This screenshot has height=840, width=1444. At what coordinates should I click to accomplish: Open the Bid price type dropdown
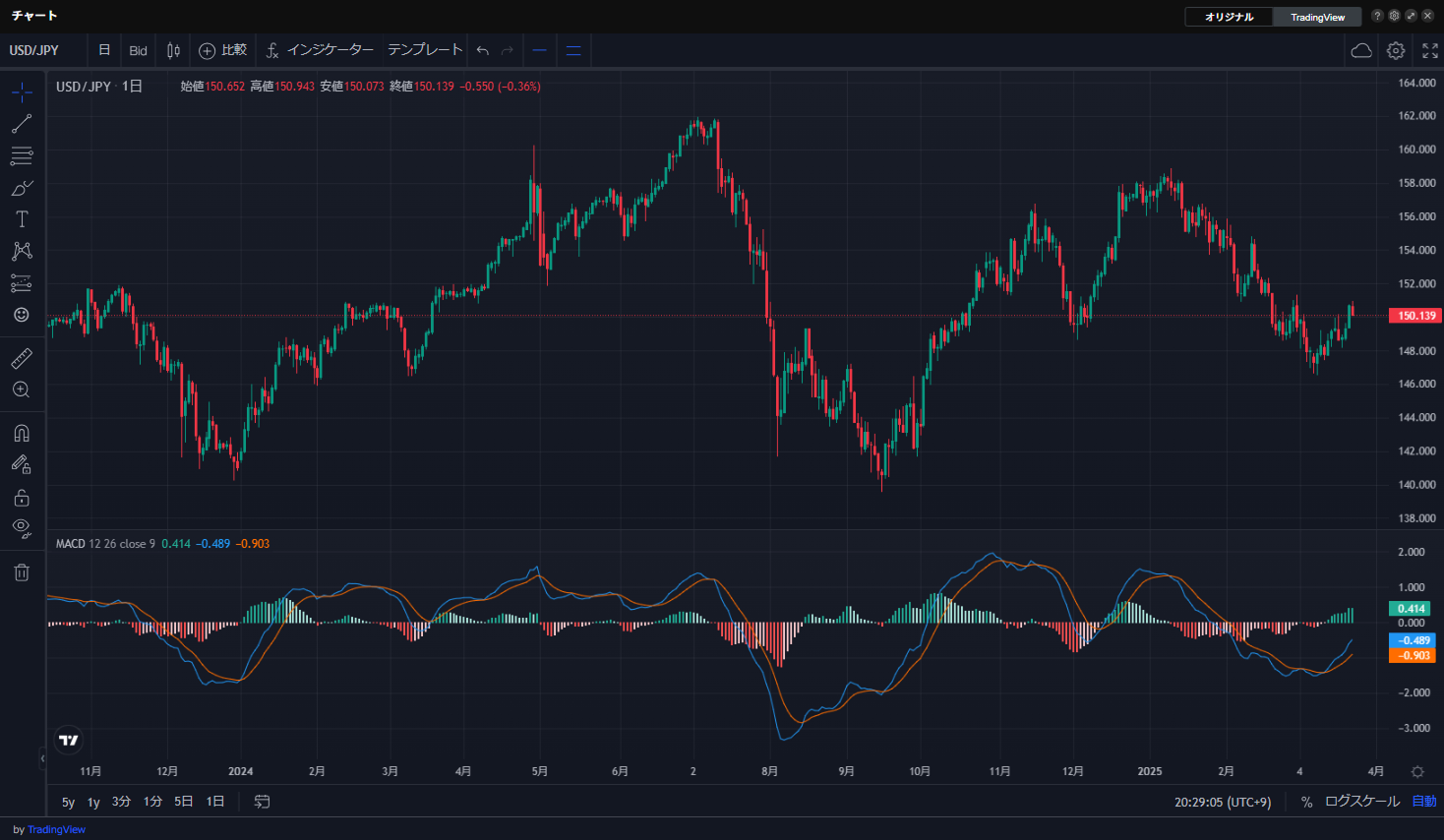[138, 51]
